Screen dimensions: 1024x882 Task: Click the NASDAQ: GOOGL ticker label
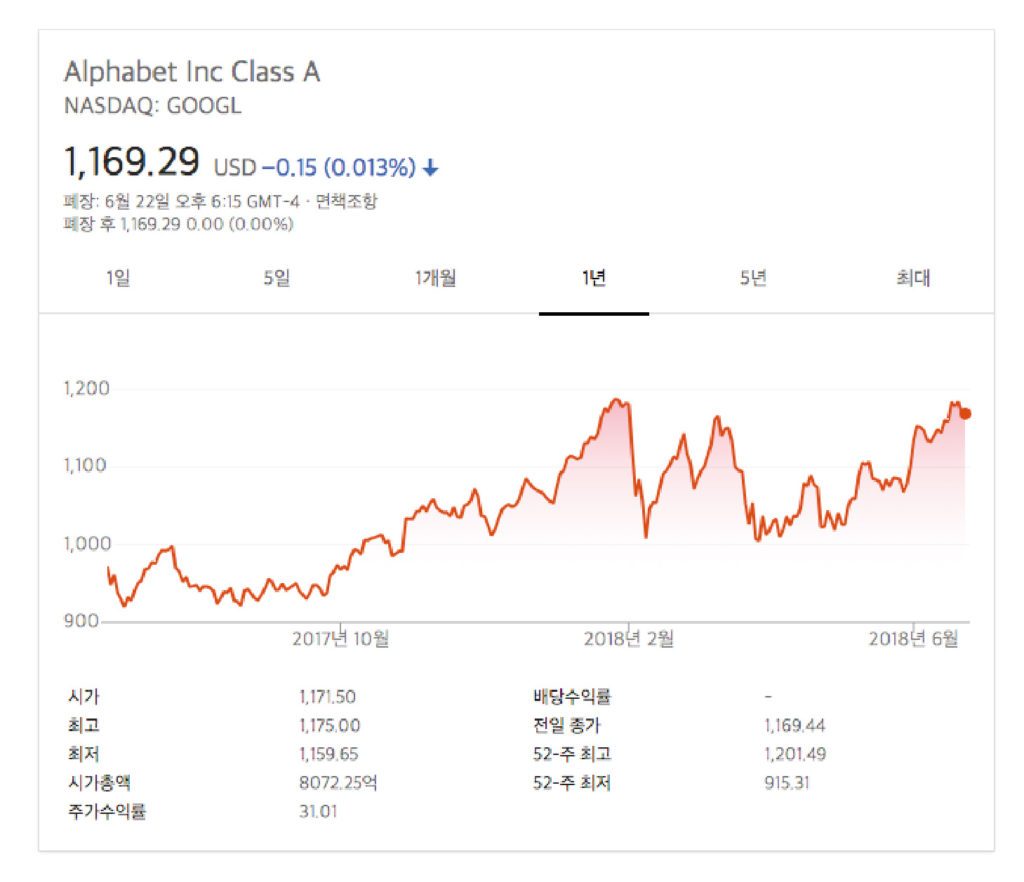pyautogui.click(x=151, y=103)
